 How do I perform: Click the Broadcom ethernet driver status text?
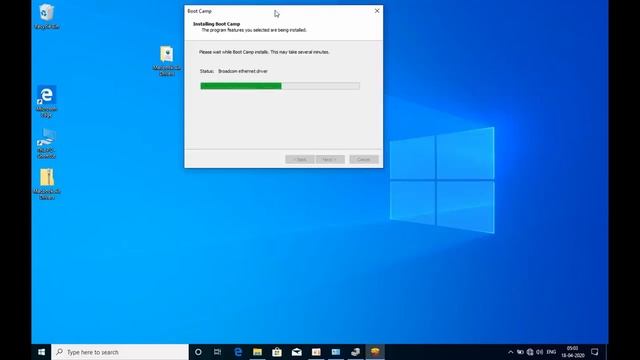[243, 71]
